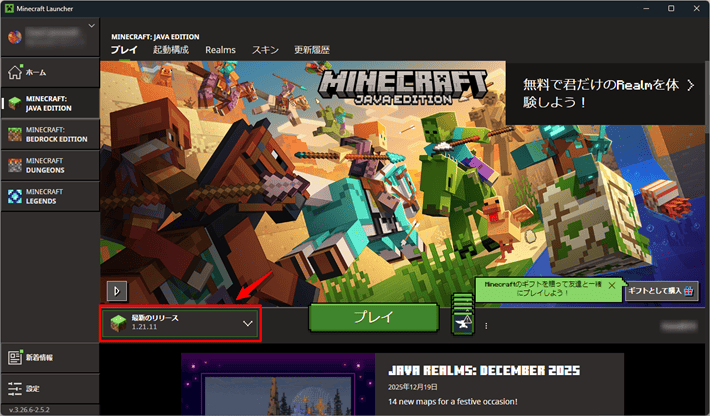
Task: Click the ギフトとして購入 button
Action: [661, 290]
